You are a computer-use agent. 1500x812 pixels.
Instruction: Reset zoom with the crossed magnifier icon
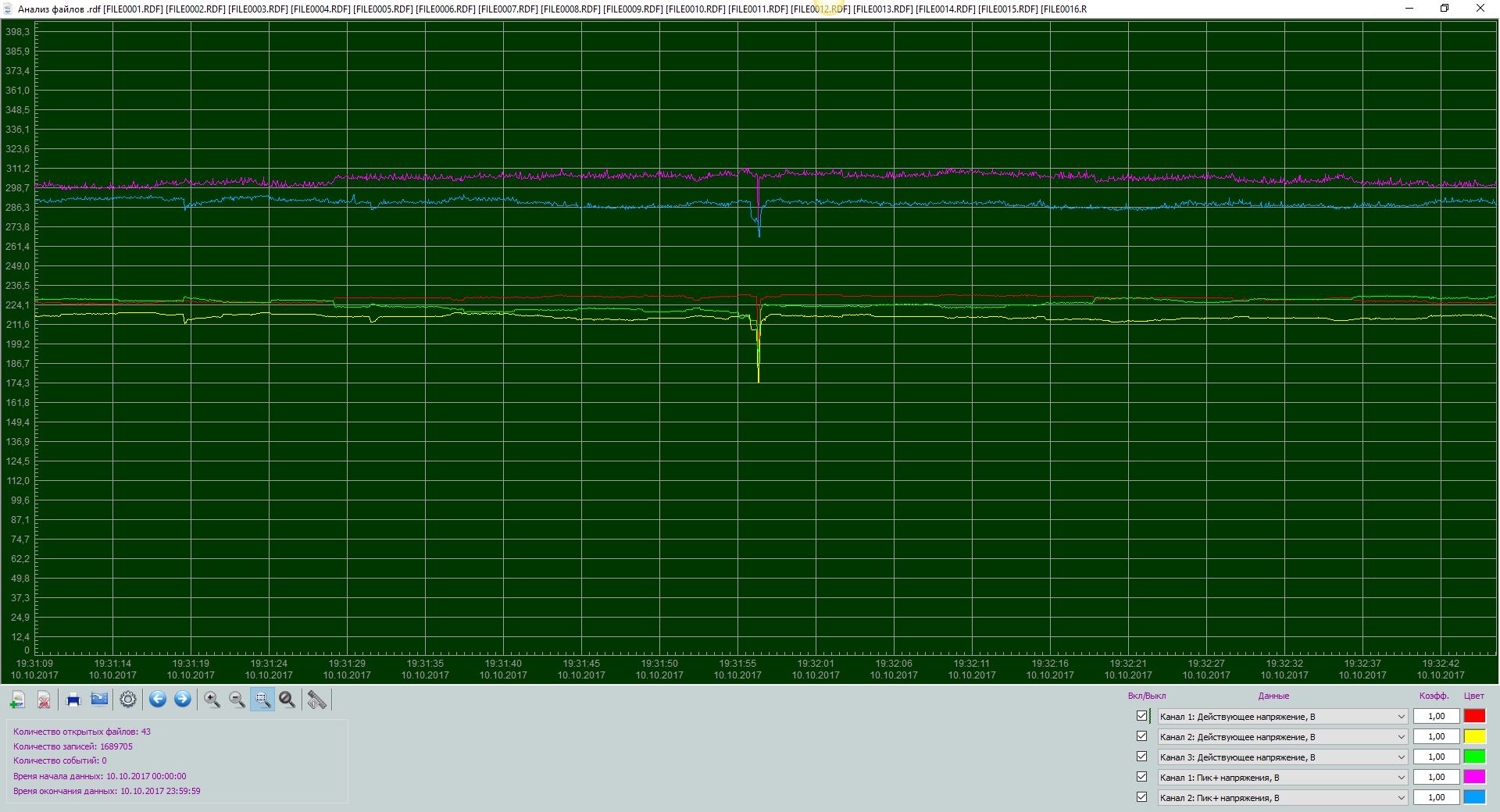(287, 700)
